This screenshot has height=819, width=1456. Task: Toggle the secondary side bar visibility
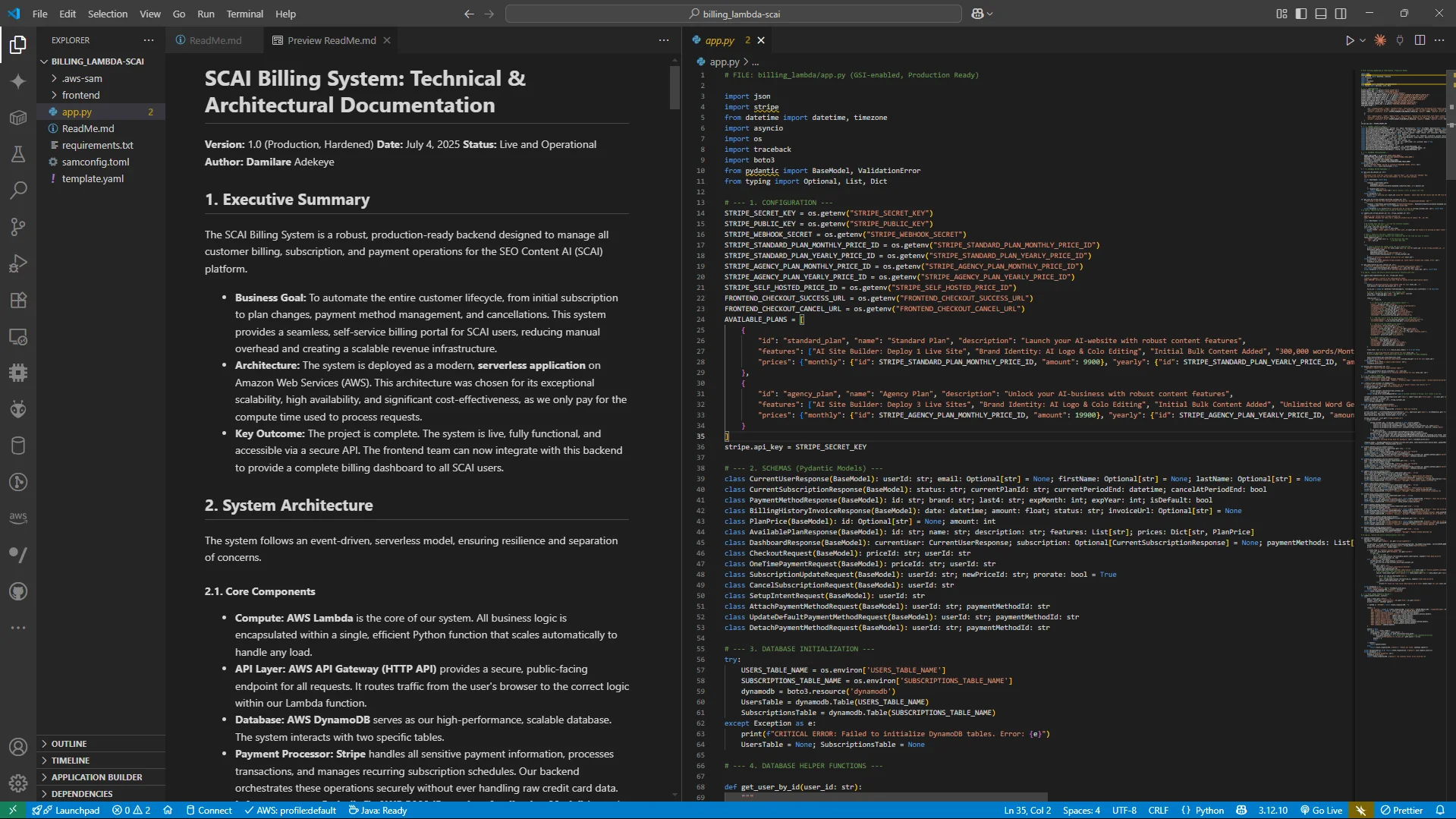pyautogui.click(x=1341, y=14)
